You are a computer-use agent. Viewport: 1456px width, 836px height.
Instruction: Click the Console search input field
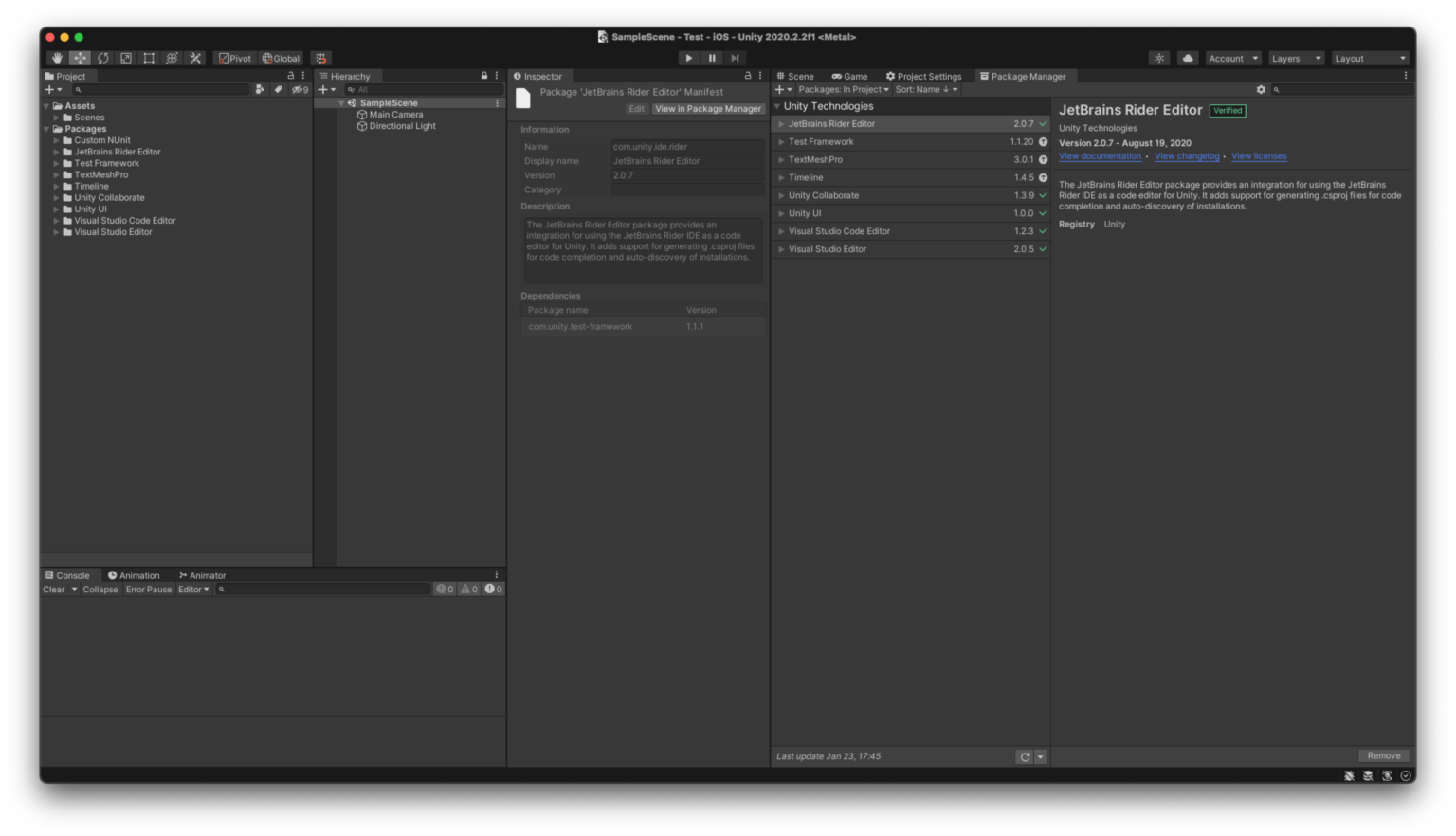322,589
